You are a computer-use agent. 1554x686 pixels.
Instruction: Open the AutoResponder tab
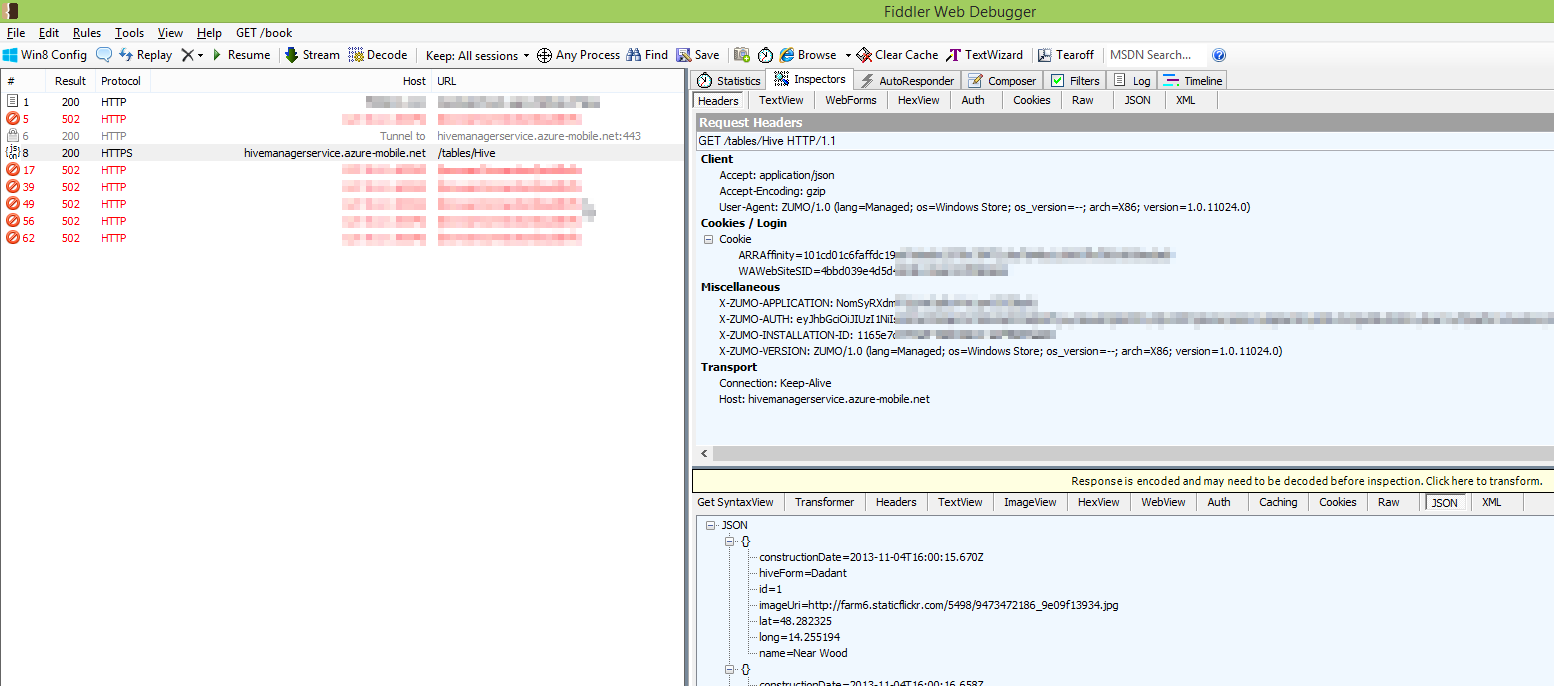[x=907, y=81]
